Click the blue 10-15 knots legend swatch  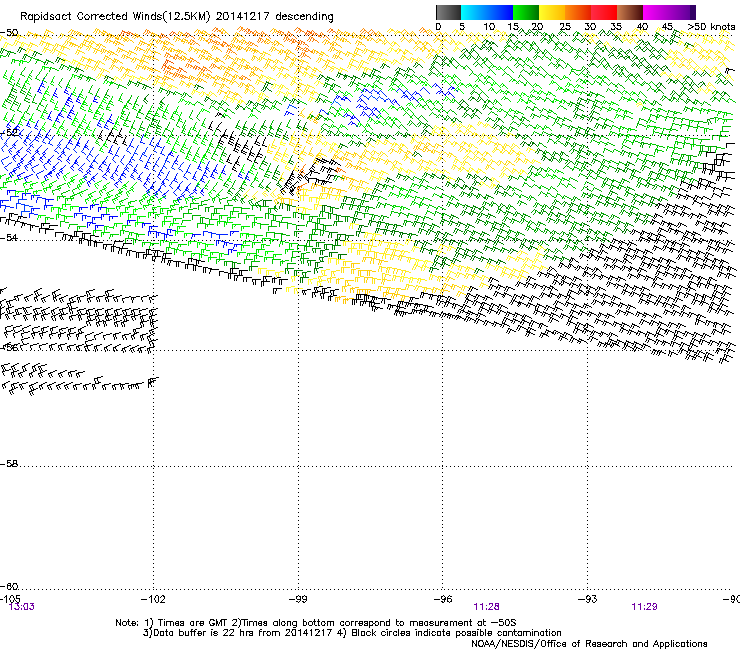coord(500,12)
